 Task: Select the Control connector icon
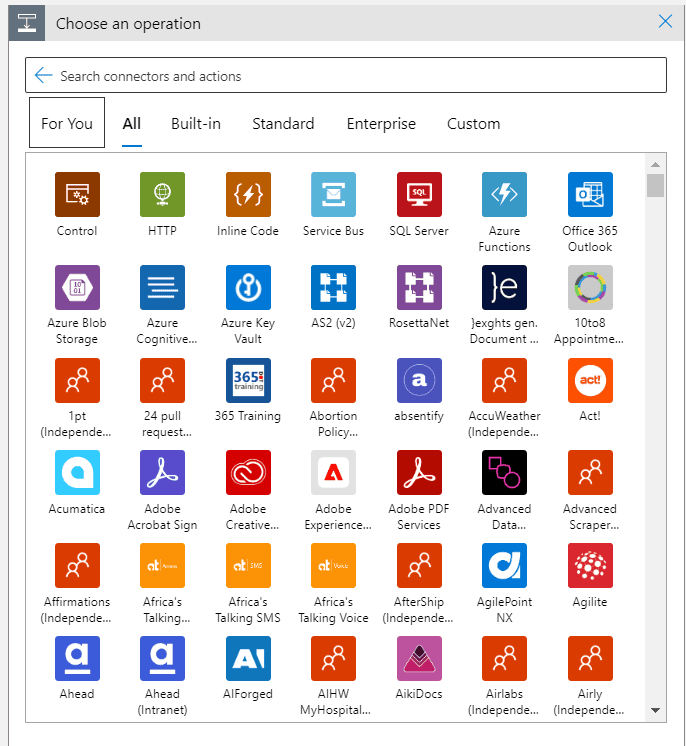[77, 194]
